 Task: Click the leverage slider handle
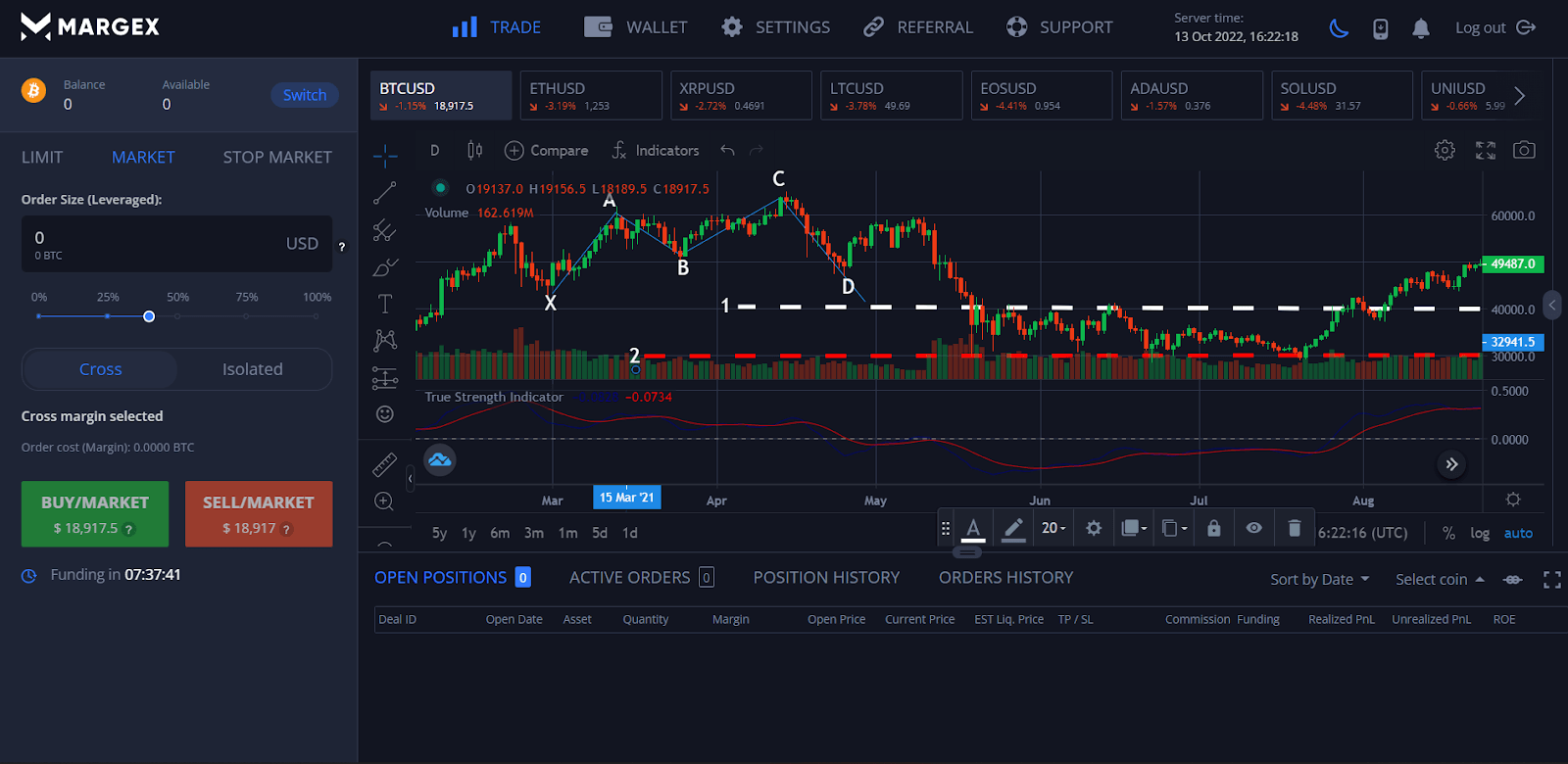149,316
